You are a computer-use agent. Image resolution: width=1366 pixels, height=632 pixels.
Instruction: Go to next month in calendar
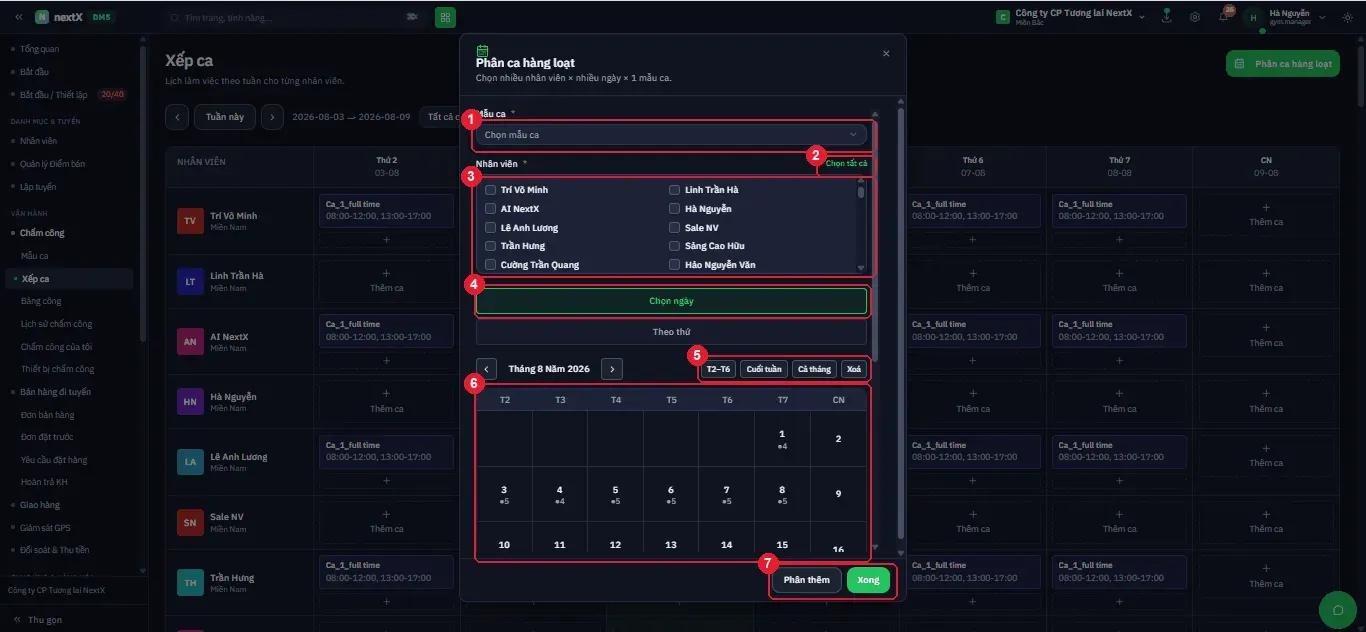(x=613, y=369)
